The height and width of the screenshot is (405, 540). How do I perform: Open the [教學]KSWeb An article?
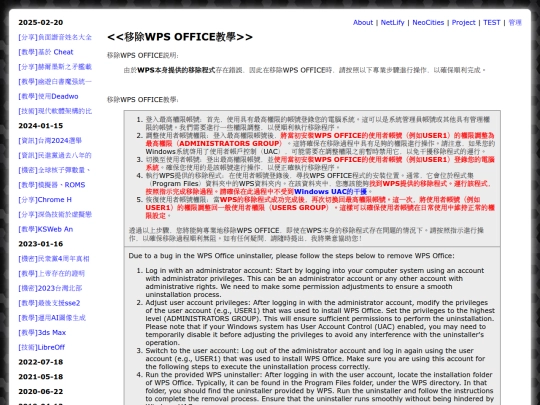[x=45, y=229]
